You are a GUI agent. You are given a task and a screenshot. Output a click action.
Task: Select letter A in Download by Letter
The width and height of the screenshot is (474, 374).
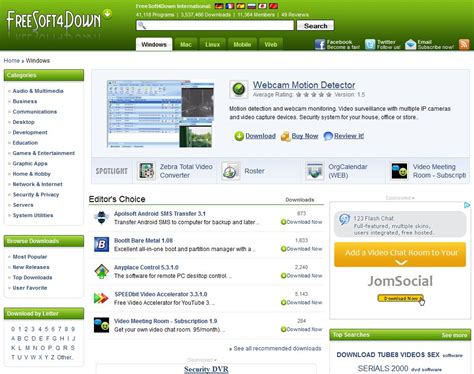point(13,338)
